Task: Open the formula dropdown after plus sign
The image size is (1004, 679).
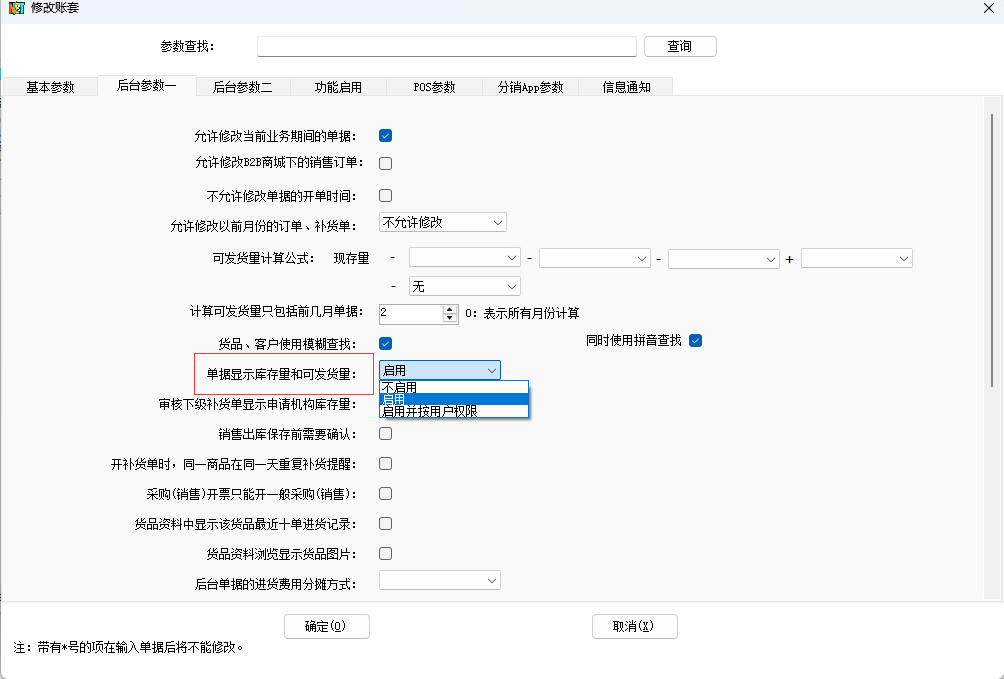Action: 857,258
